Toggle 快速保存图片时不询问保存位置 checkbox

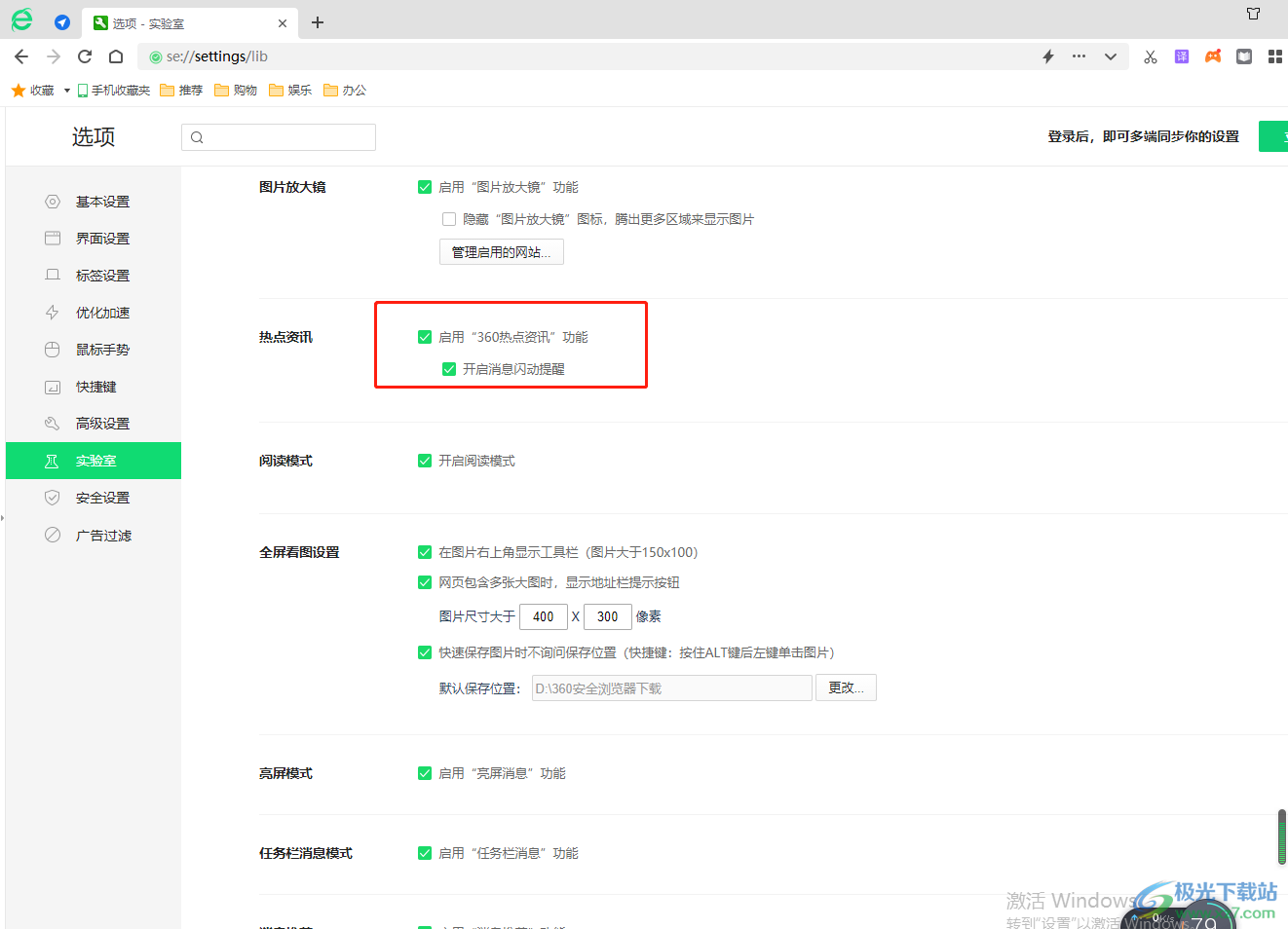point(425,652)
